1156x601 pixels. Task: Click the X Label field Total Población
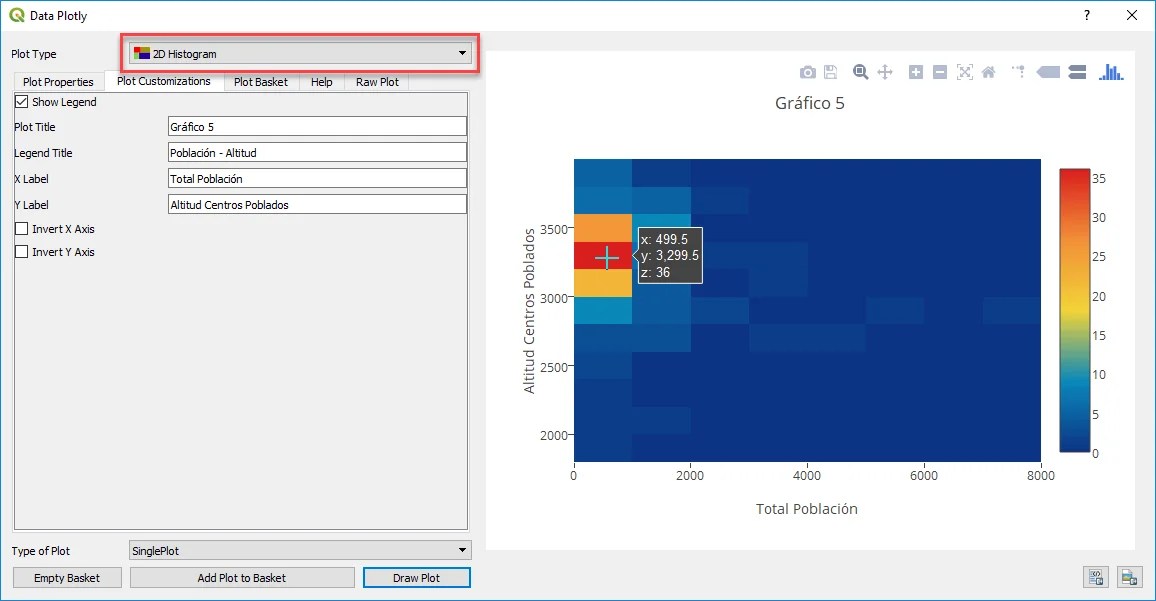pos(317,178)
